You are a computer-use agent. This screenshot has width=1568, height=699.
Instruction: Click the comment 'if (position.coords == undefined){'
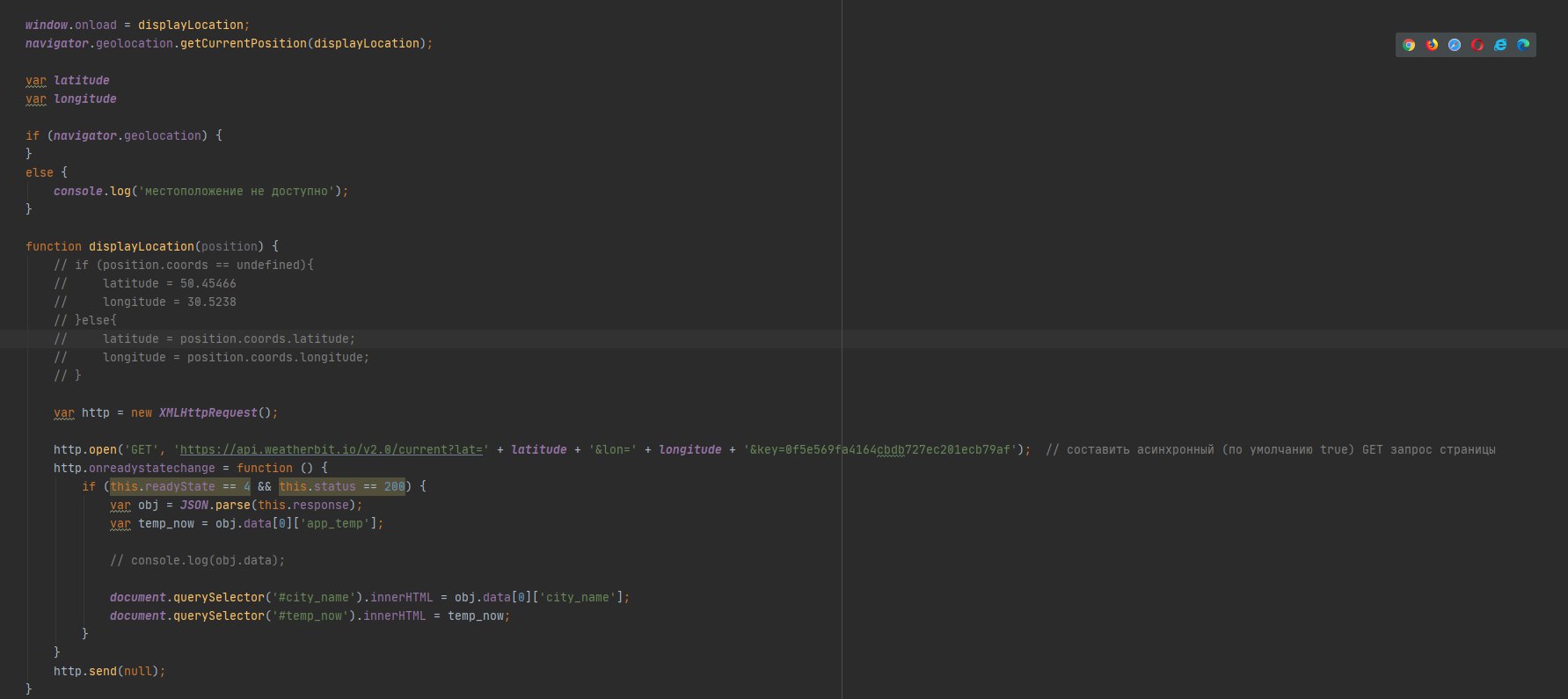[x=194, y=265]
